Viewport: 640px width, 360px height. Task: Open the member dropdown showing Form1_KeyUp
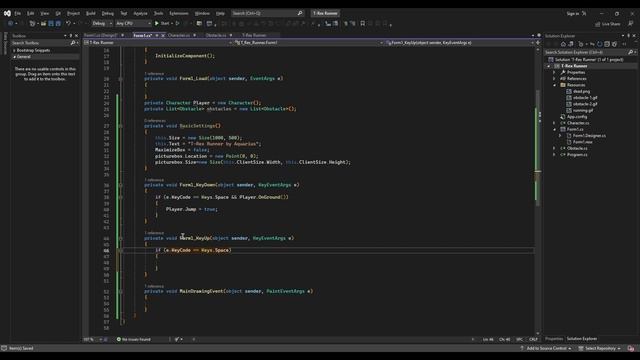(x=459, y=42)
